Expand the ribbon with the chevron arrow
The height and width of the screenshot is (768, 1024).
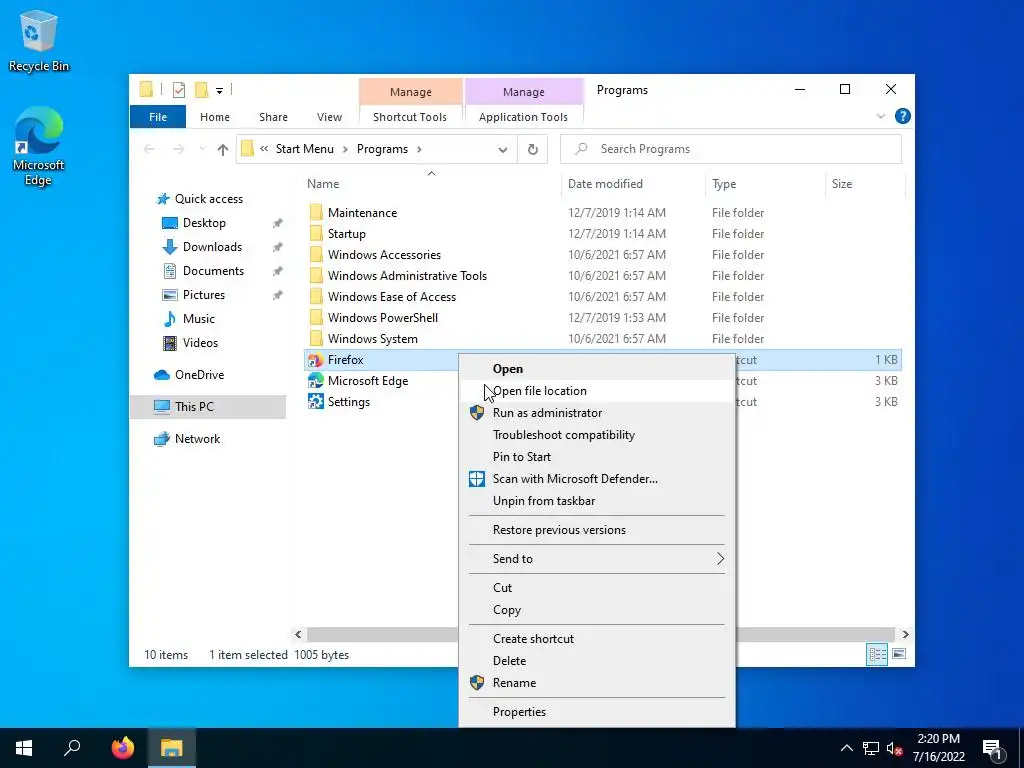[x=880, y=116]
